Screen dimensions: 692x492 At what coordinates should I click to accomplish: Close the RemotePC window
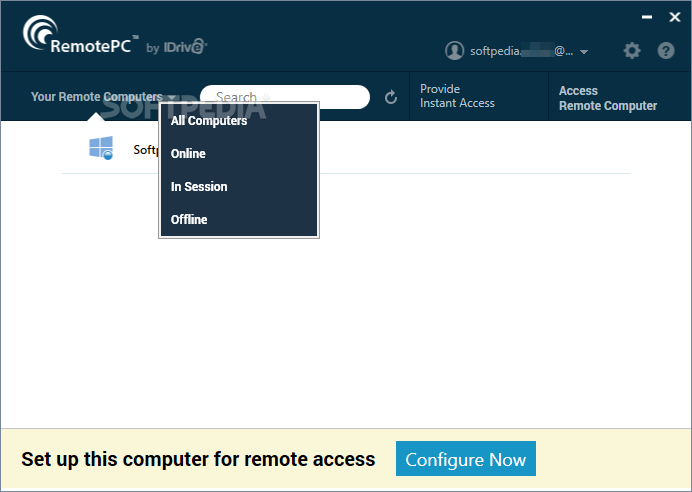click(x=674, y=17)
